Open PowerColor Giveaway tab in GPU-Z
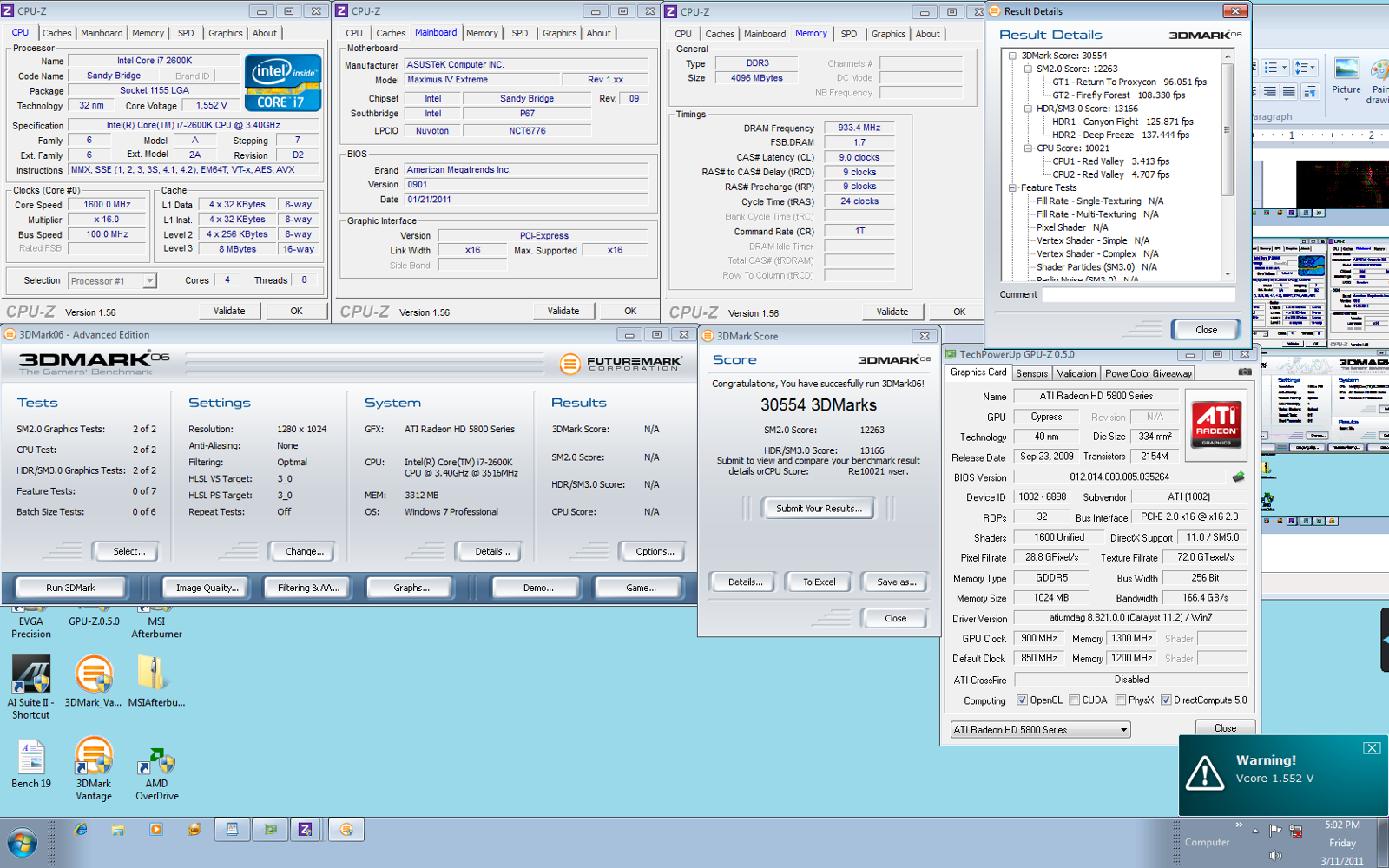The width and height of the screenshot is (1389, 868). (1148, 373)
